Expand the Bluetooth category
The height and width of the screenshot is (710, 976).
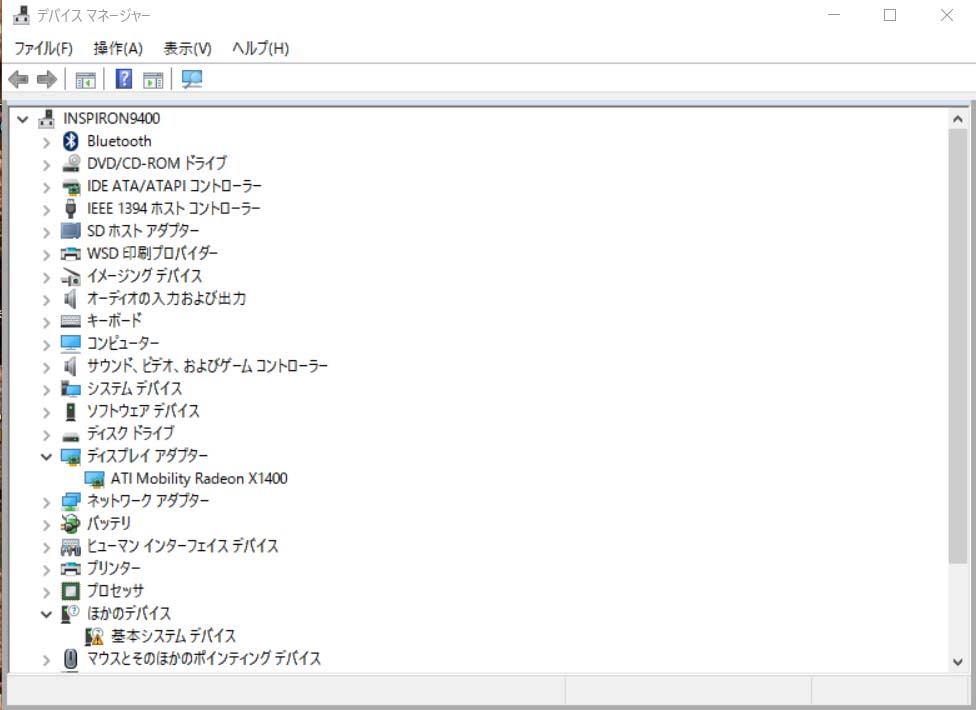coord(47,142)
